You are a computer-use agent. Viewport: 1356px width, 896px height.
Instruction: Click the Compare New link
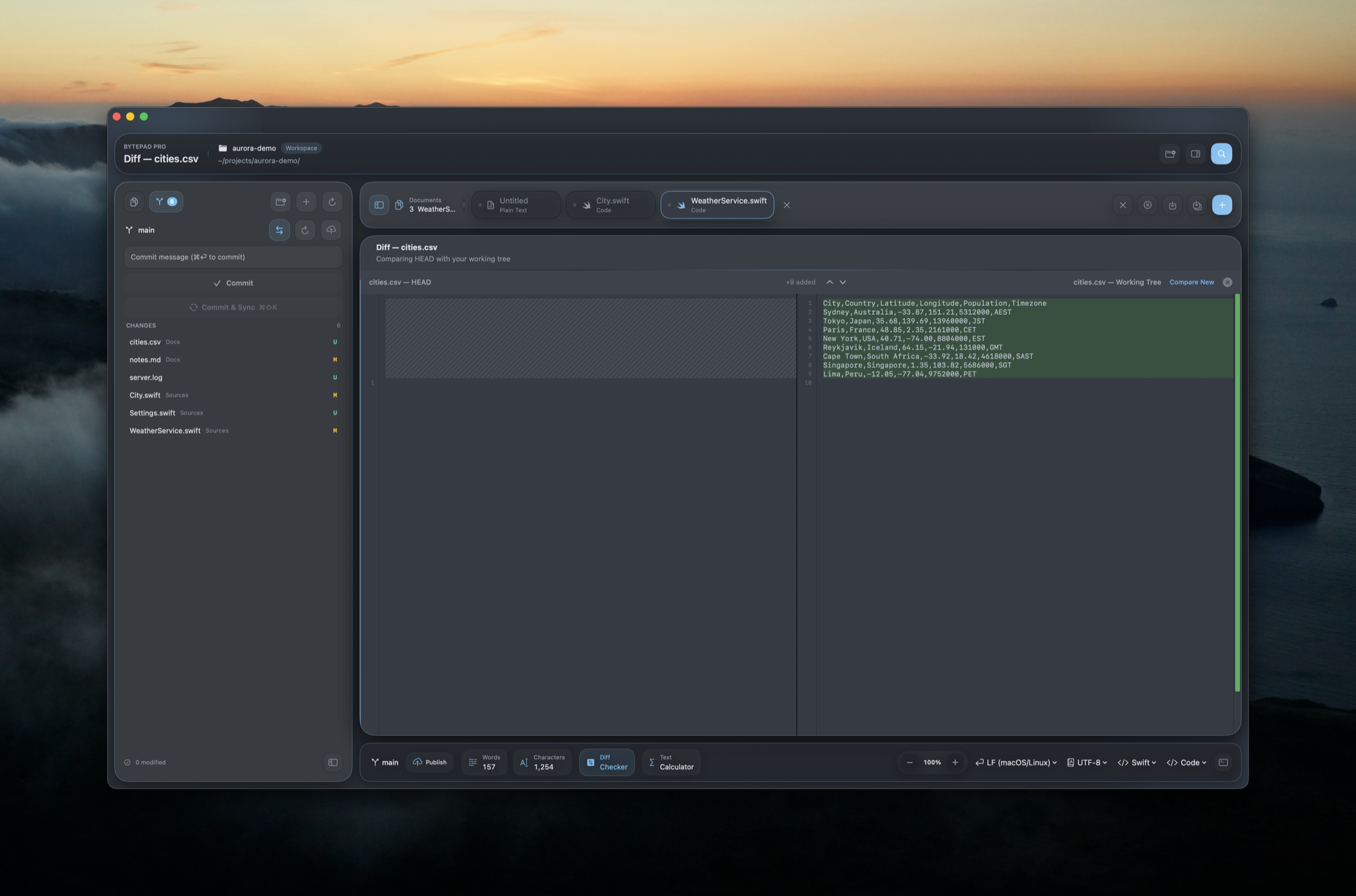pyautogui.click(x=1191, y=282)
